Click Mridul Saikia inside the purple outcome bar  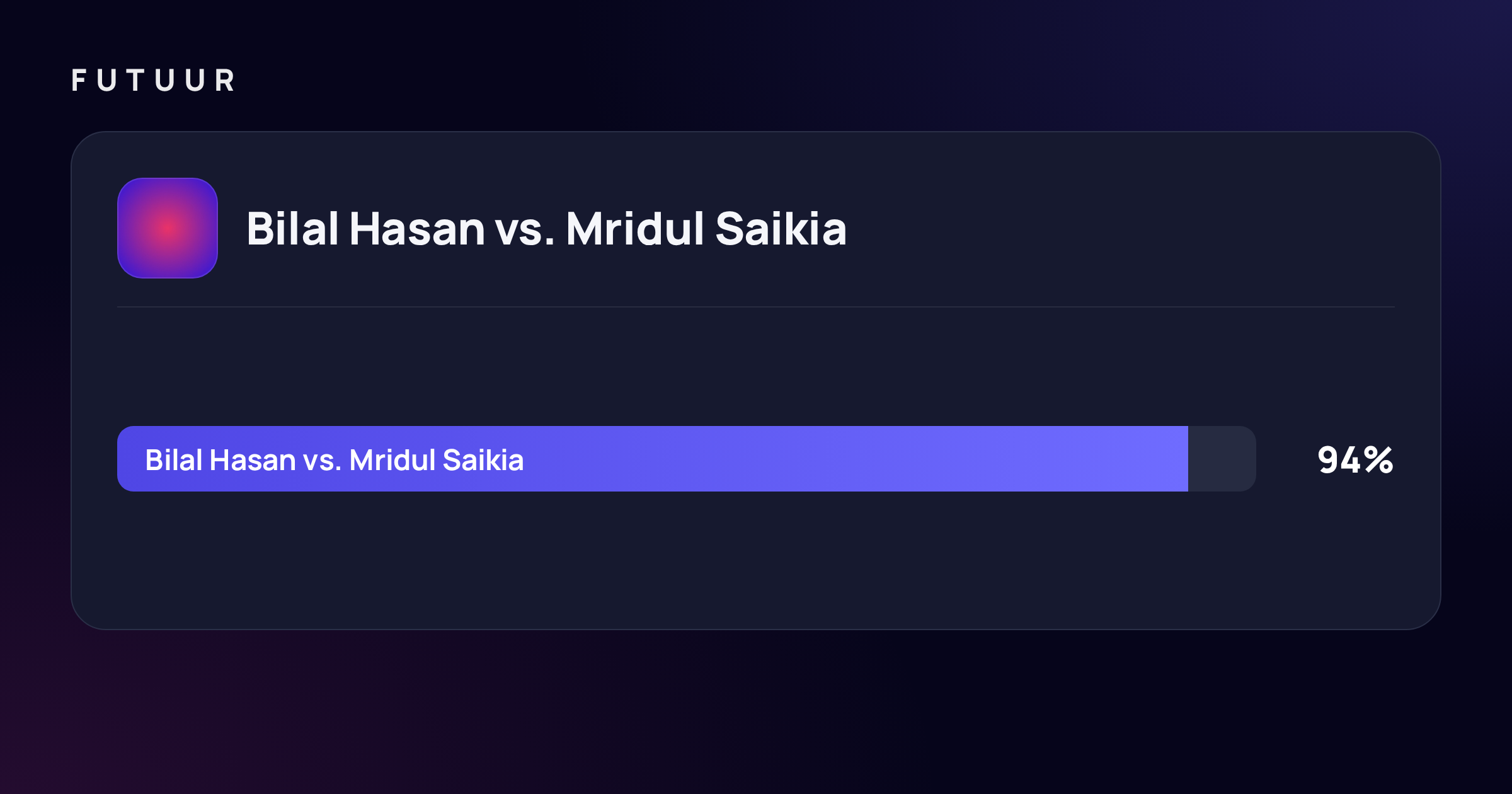(x=437, y=460)
